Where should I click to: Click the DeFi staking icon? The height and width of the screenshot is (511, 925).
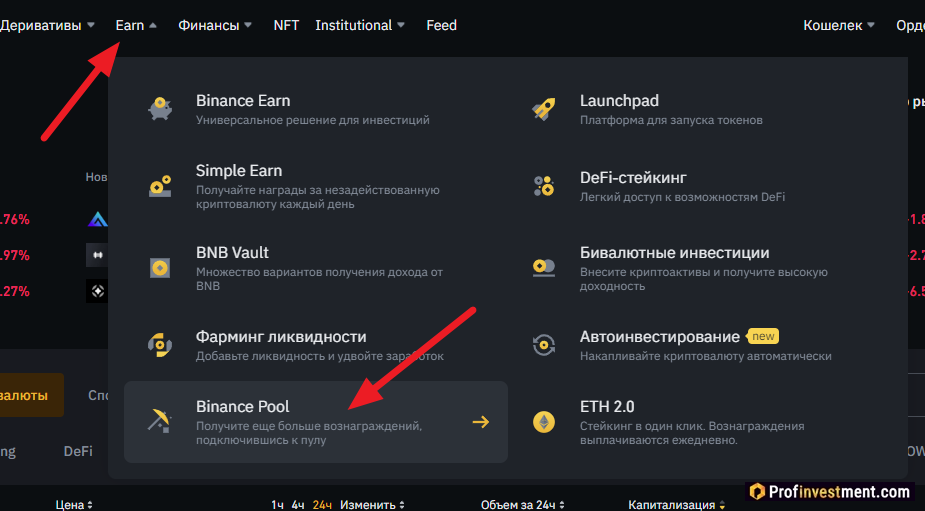coord(544,185)
